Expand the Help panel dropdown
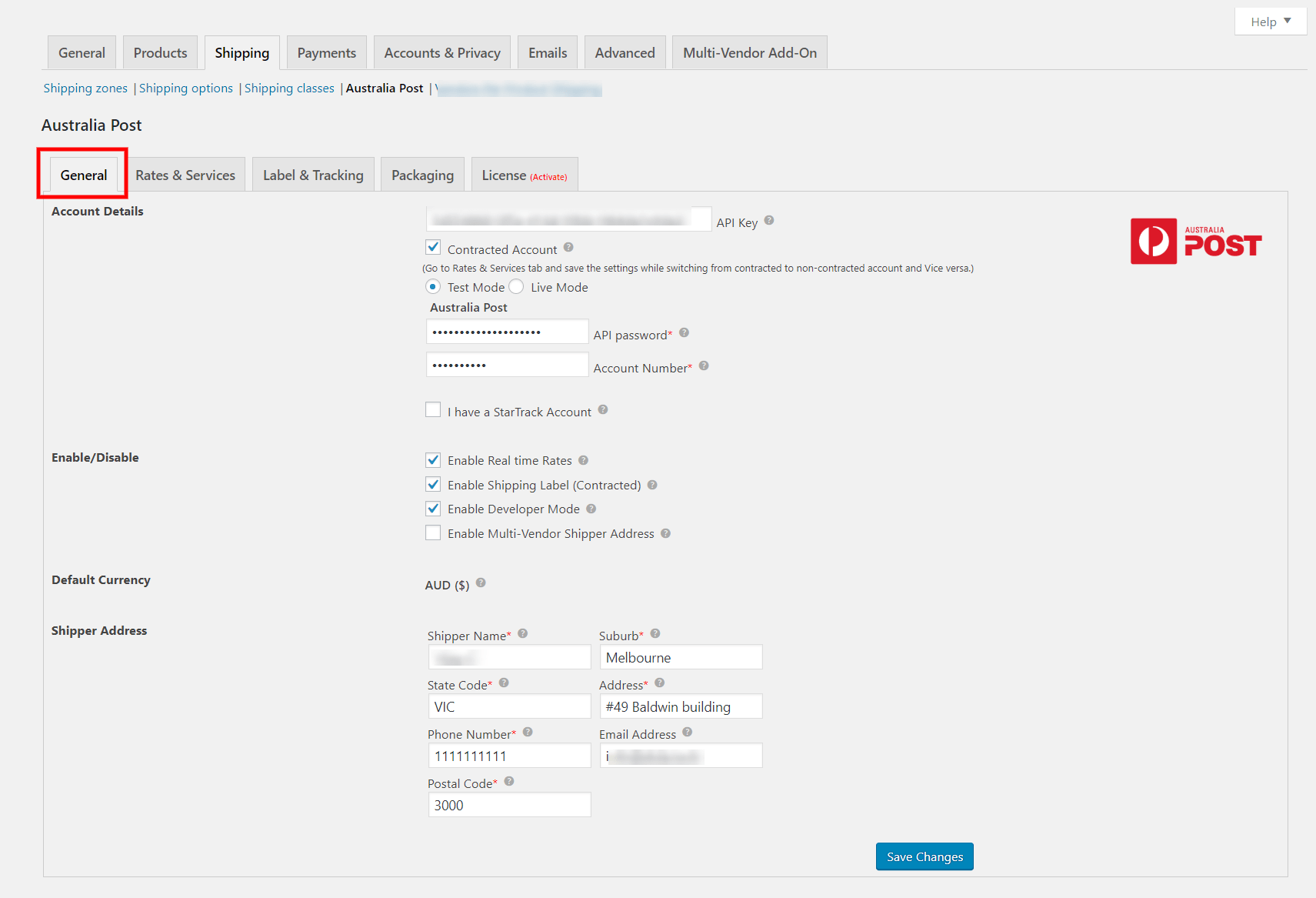Viewport: 1316px width, 898px height. click(x=1270, y=21)
